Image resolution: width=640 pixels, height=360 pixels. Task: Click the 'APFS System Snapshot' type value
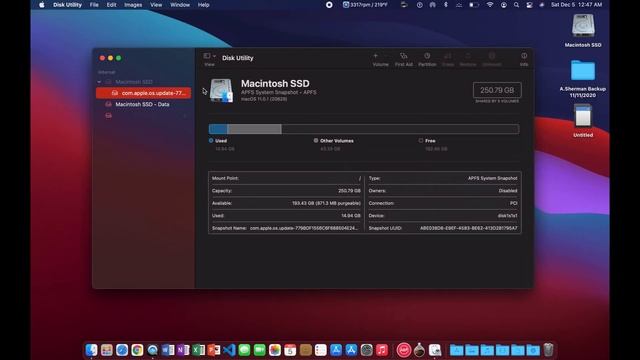(x=493, y=178)
